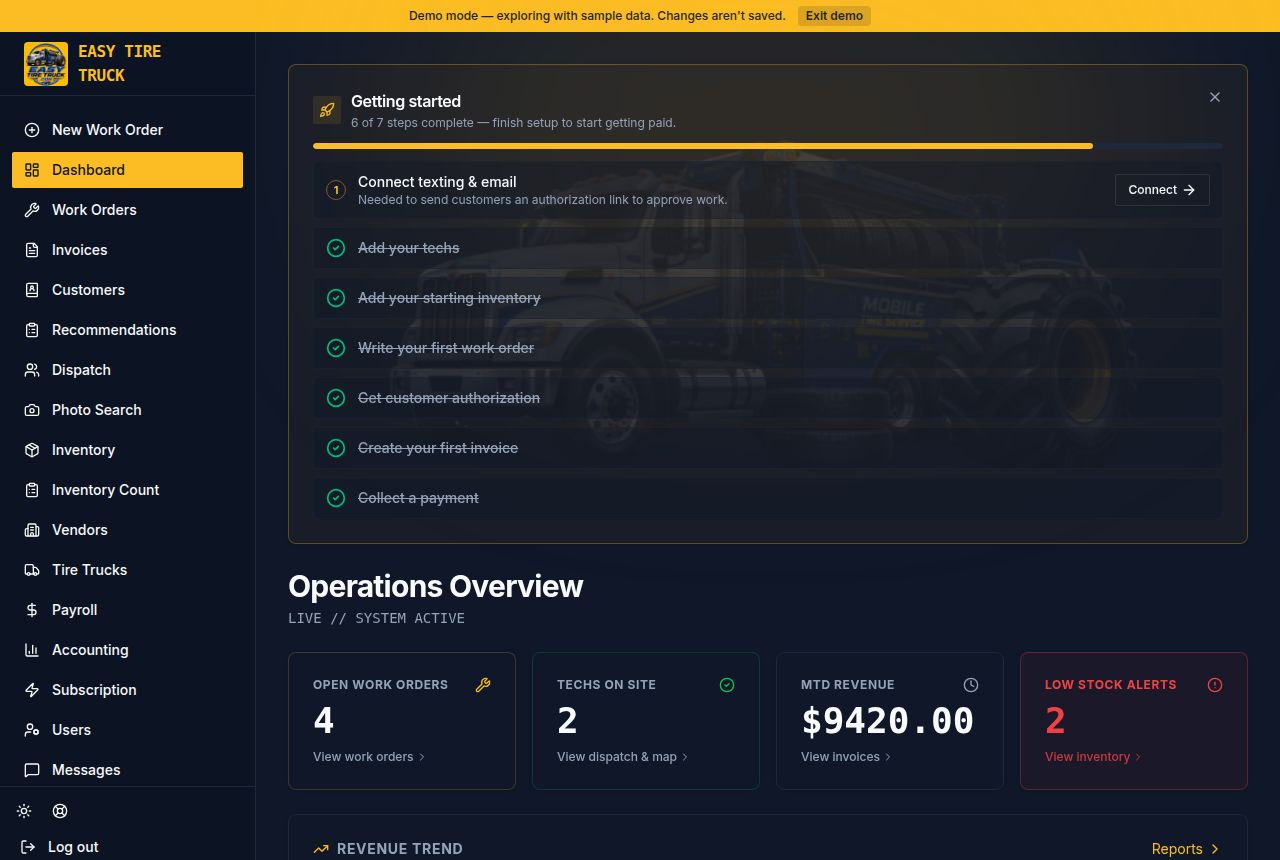Click the $9420.00 MTD revenue value
Image resolution: width=1280 pixels, height=860 pixels.
point(888,721)
